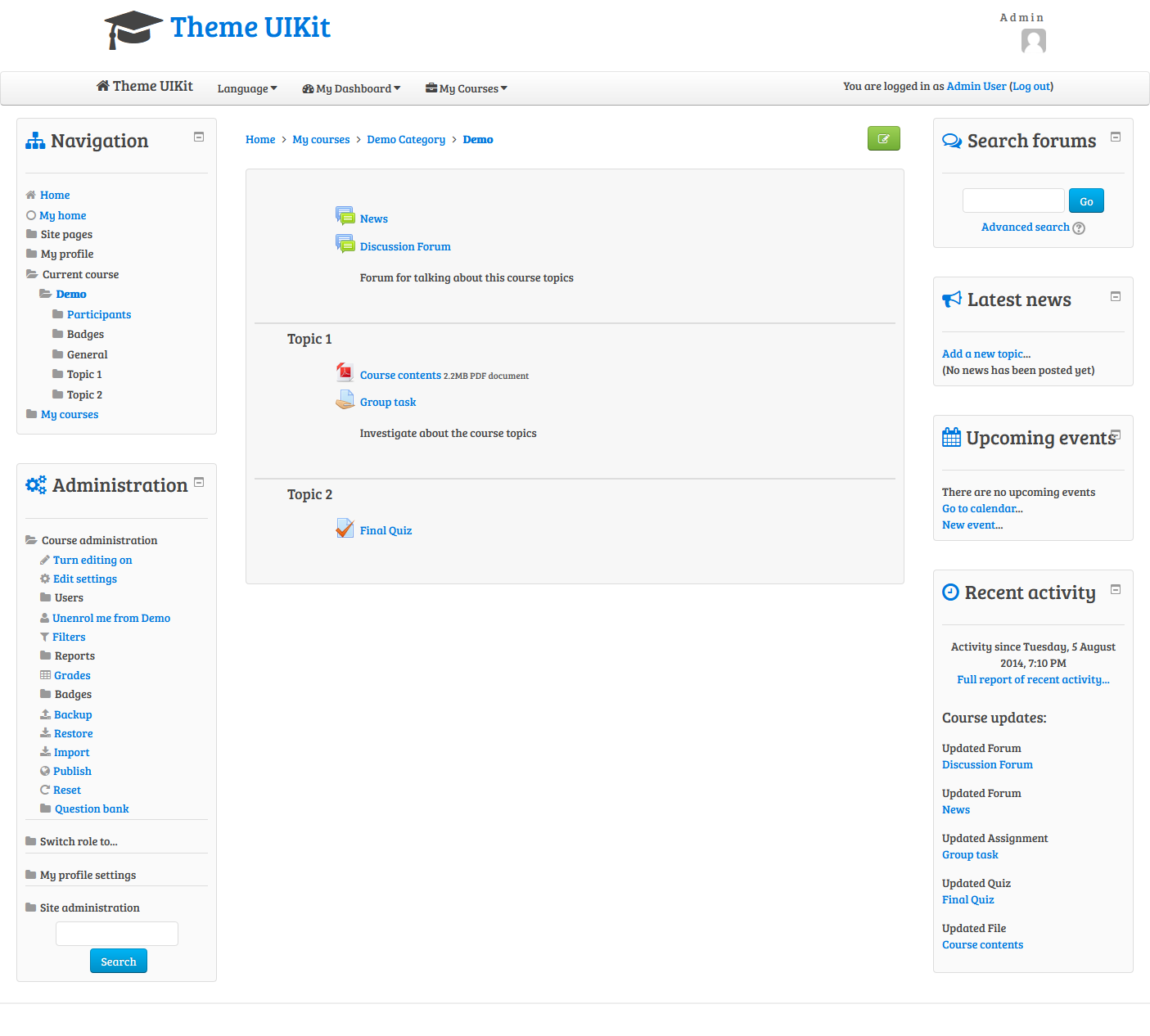The height and width of the screenshot is (1036, 1150).
Task: Click Turn editing on link
Action: 92,560
